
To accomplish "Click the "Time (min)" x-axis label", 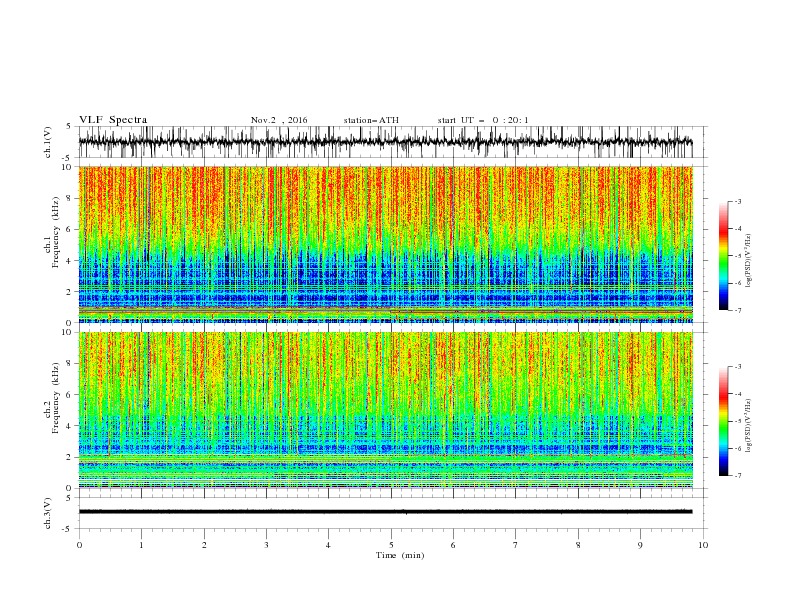I will click(x=400, y=555).
